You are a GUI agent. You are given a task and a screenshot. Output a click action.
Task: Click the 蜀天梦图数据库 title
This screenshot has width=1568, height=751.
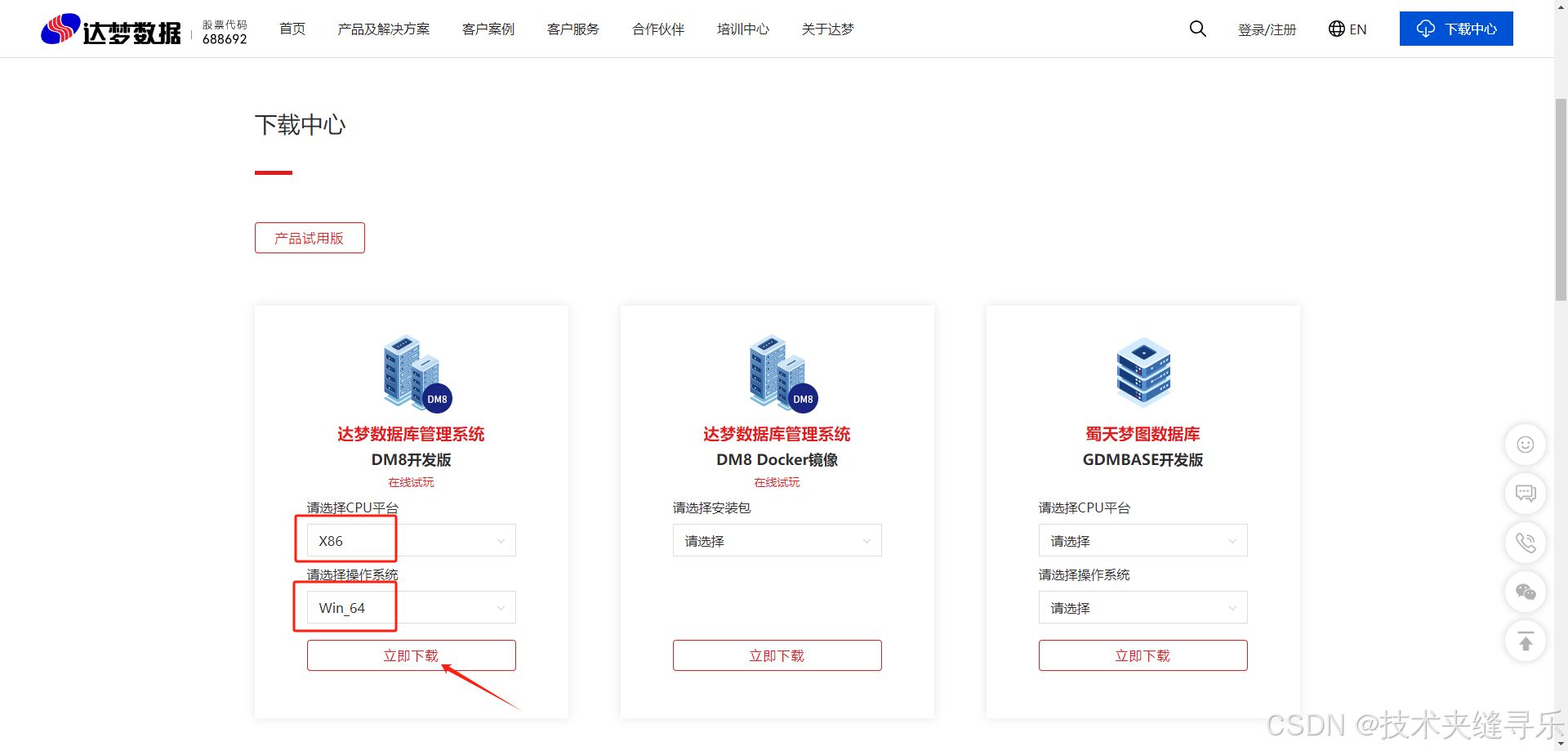pos(1143,434)
